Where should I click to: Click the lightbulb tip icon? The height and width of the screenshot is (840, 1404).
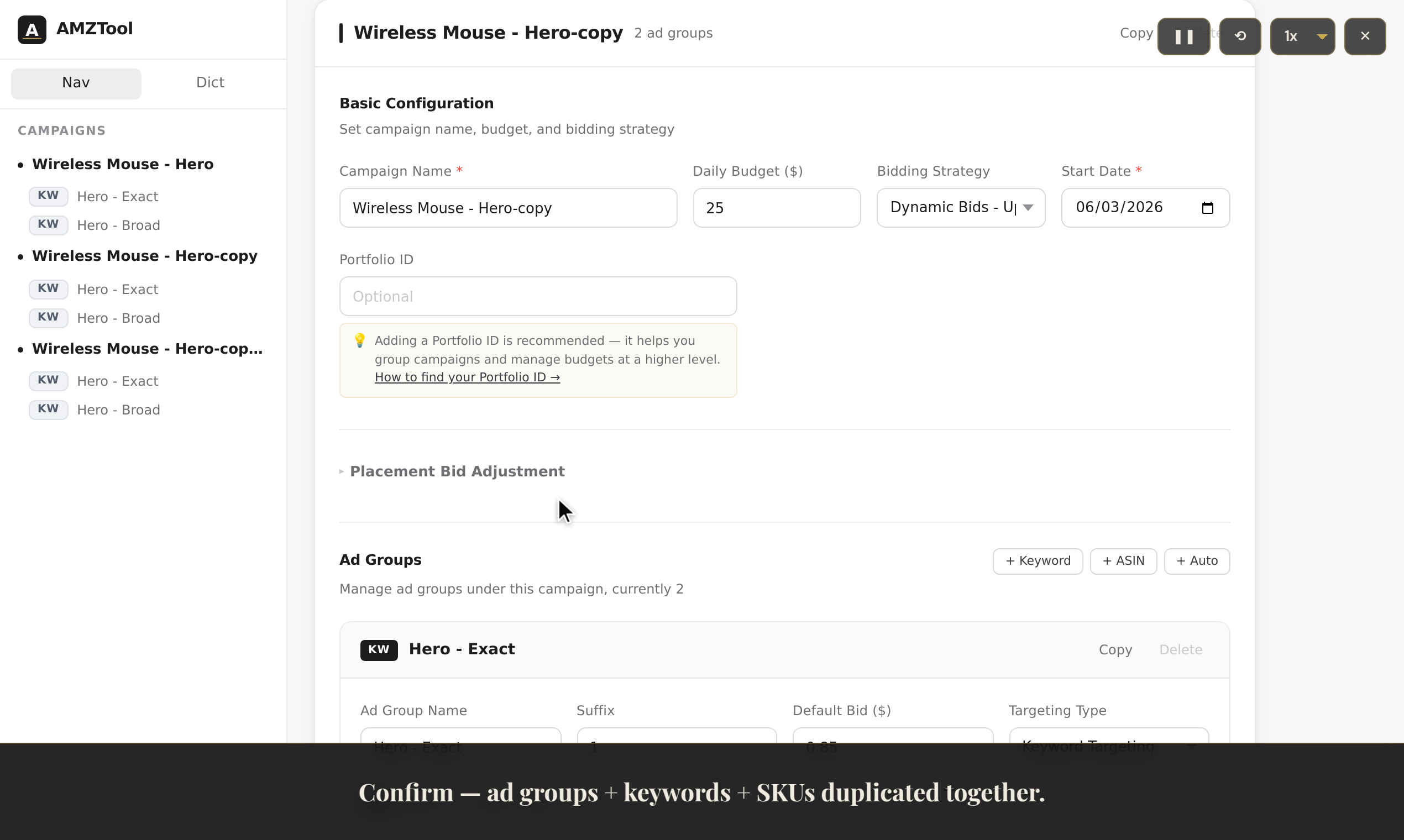coord(359,340)
